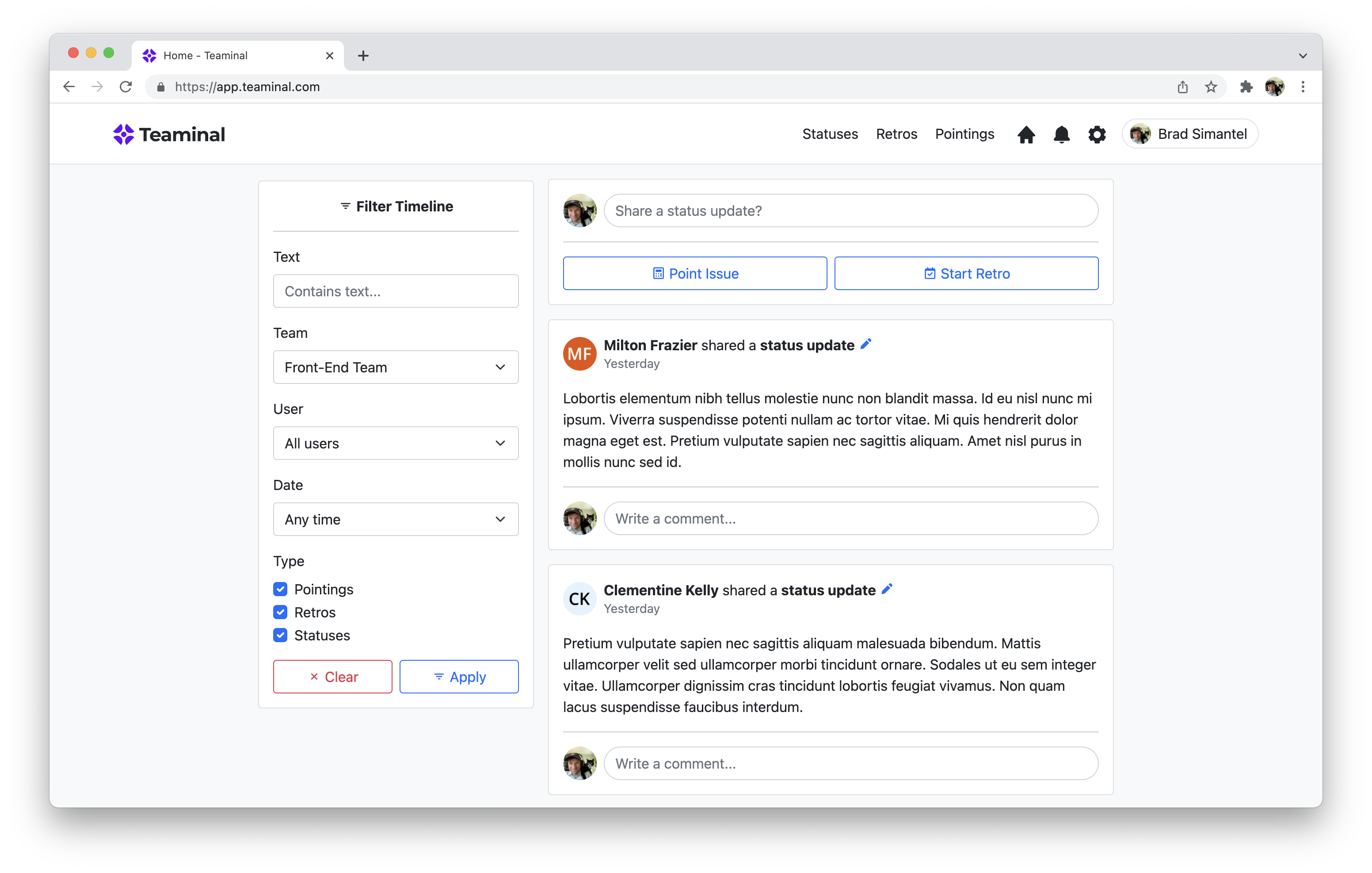Viewport: 1372px width, 873px height.
Task: Edit Milton Frazier's status update pencil icon
Action: [x=865, y=344]
